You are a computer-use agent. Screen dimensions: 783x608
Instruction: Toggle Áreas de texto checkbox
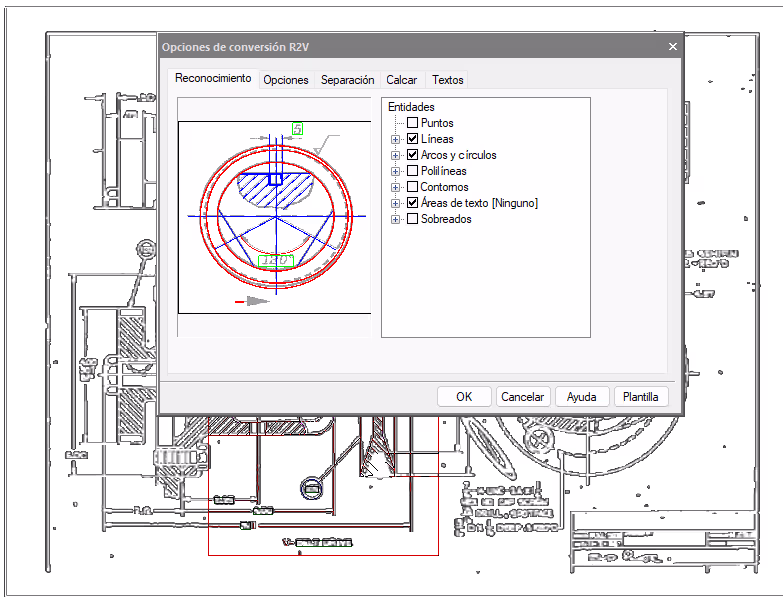click(412, 203)
